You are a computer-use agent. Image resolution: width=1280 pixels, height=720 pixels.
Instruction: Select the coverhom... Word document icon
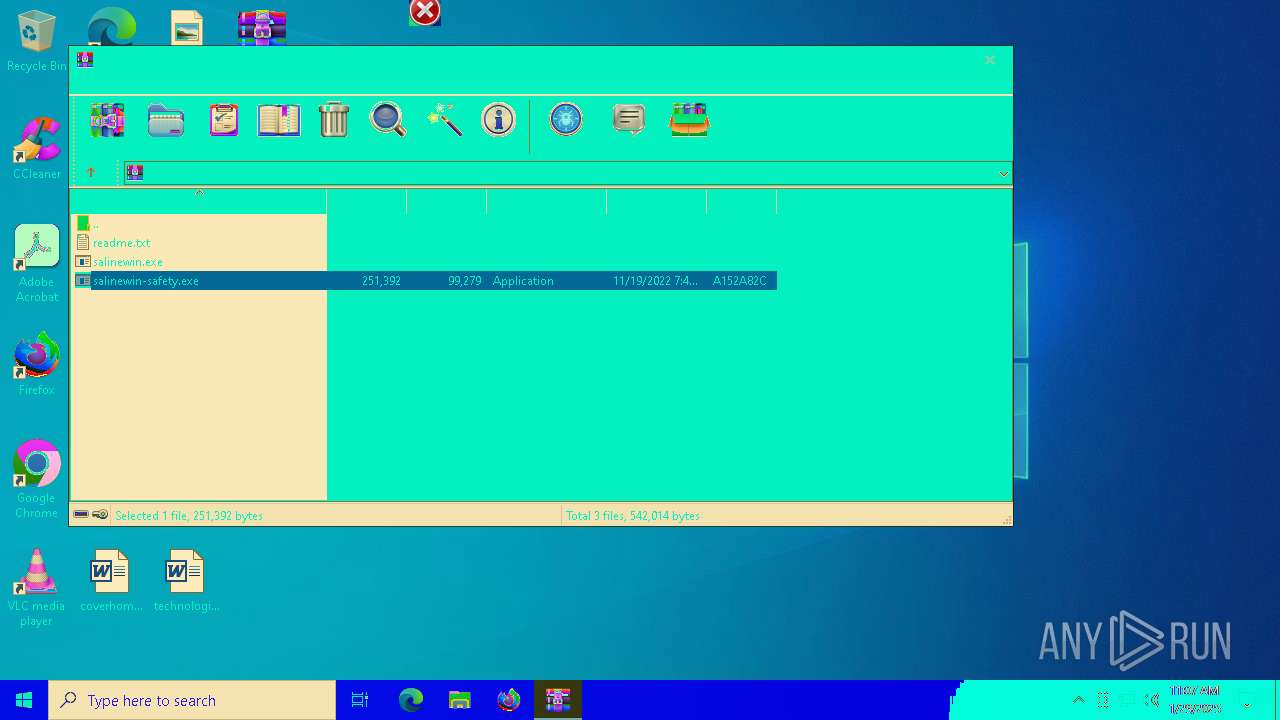click(x=111, y=580)
